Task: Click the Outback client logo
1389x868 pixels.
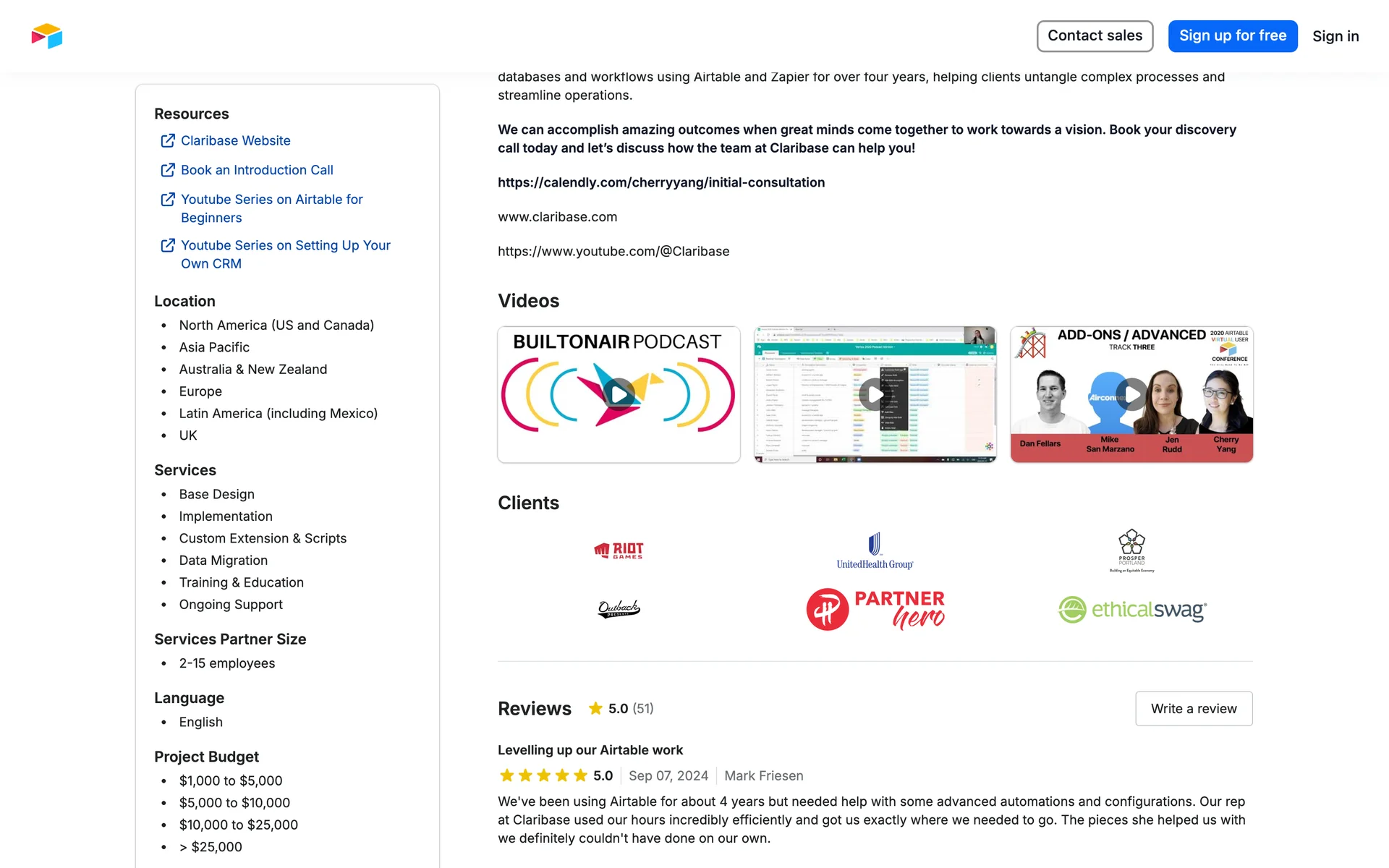Action: tap(619, 609)
